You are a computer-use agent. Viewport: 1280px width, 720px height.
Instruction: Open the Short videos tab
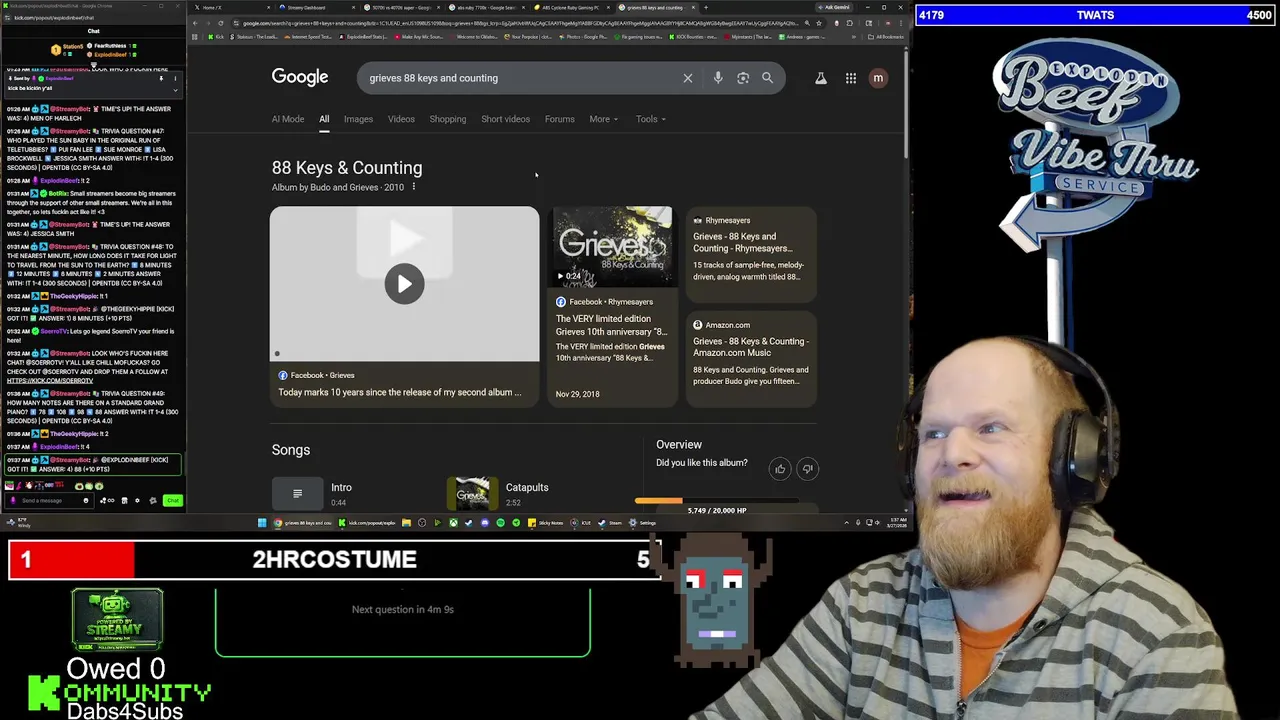pos(505,119)
